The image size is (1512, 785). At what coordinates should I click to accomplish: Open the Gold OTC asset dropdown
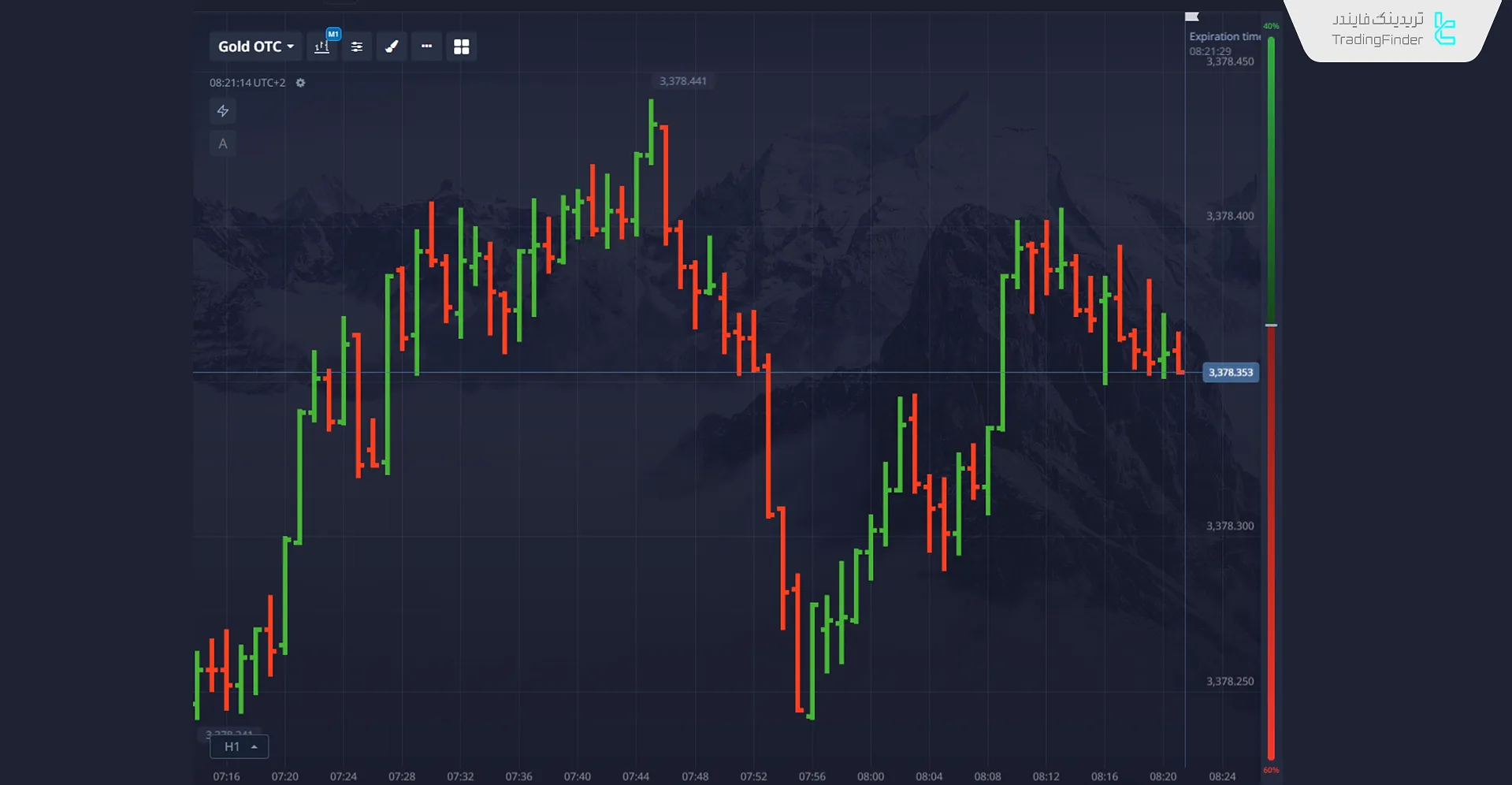click(x=256, y=47)
